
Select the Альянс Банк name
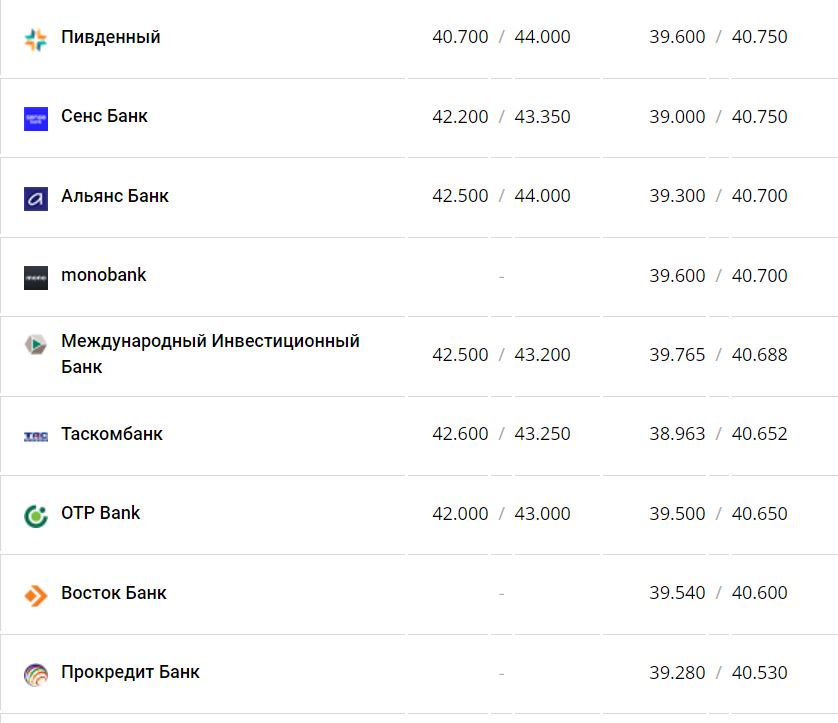pyautogui.click(x=115, y=196)
